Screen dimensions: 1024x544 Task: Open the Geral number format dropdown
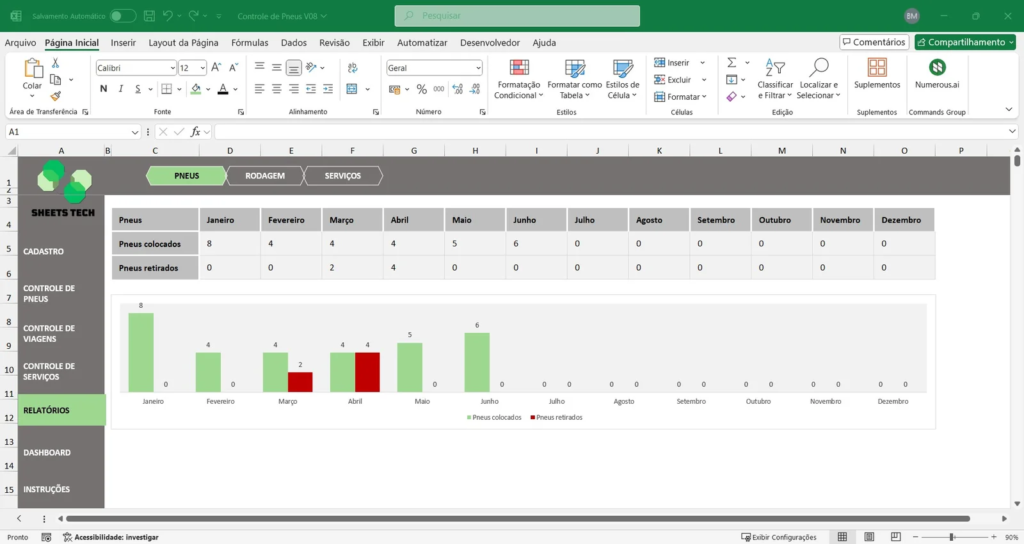point(477,68)
